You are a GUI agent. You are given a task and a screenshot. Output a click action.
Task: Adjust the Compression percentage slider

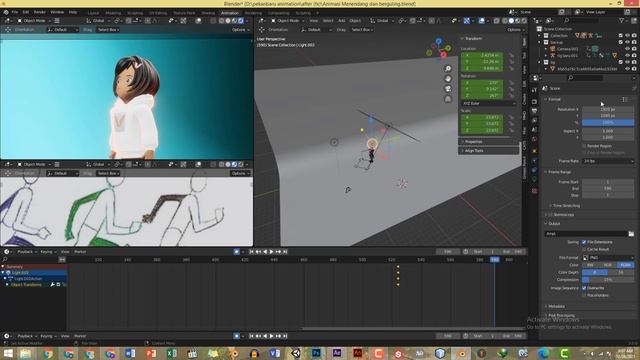608,280
